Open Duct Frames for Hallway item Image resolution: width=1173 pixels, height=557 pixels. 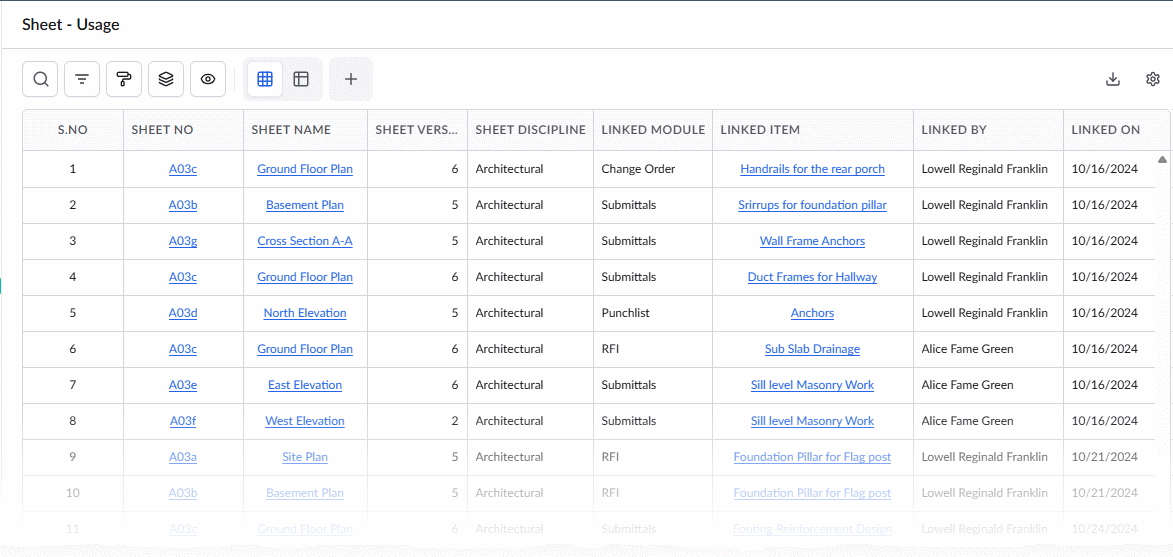tap(812, 277)
